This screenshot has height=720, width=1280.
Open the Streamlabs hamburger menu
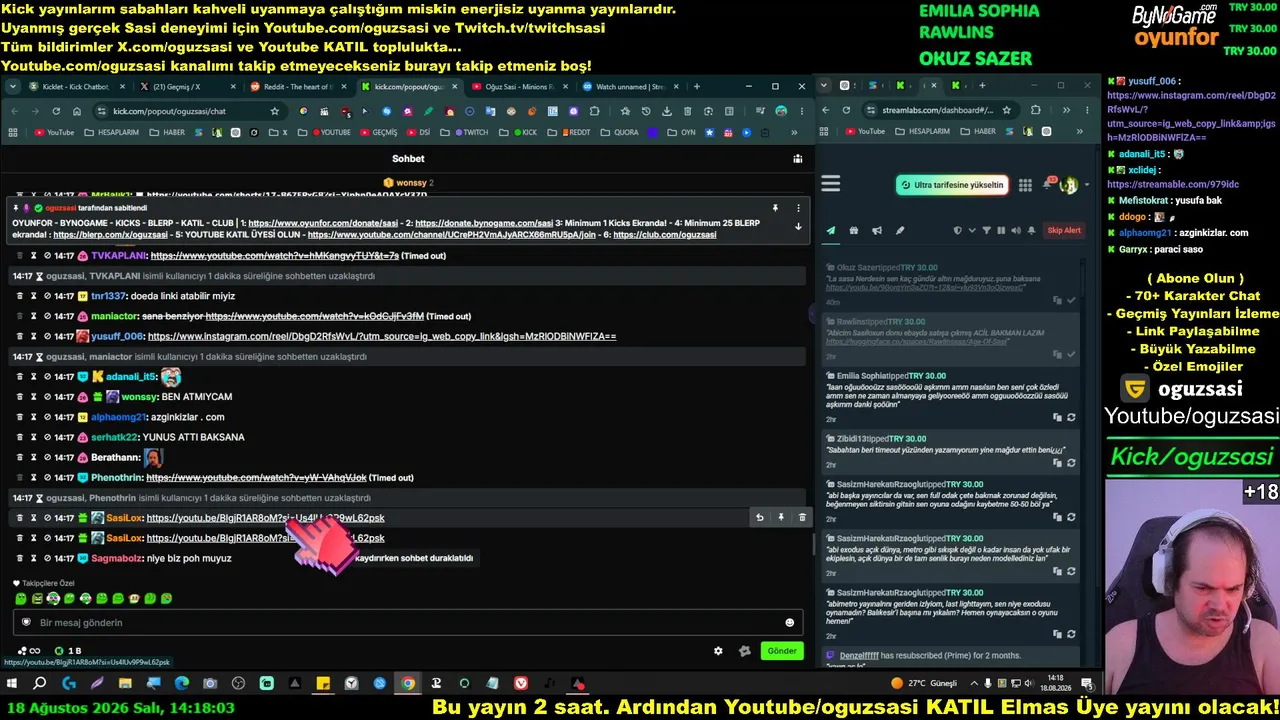830,184
